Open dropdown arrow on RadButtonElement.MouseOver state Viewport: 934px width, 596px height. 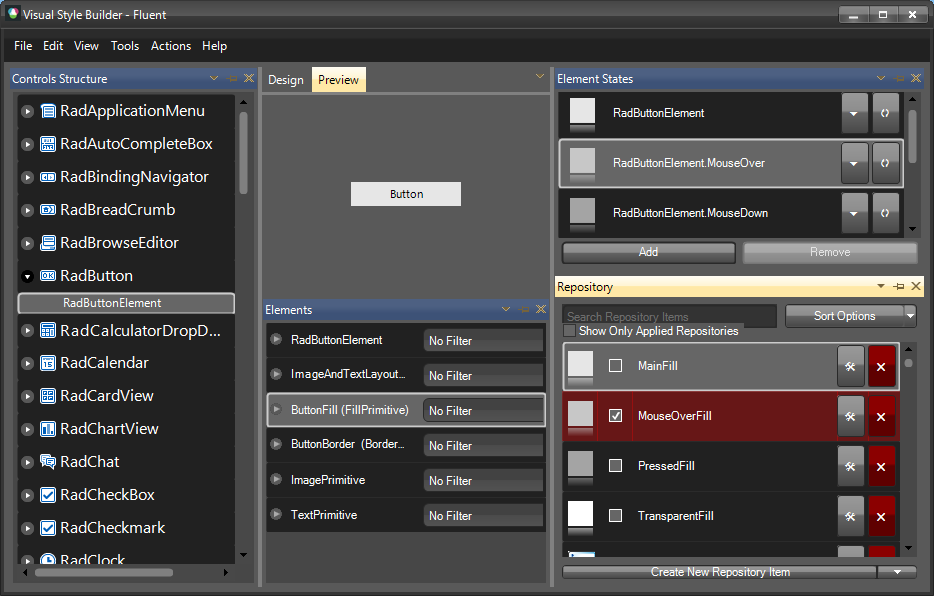pyautogui.click(x=854, y=163)
